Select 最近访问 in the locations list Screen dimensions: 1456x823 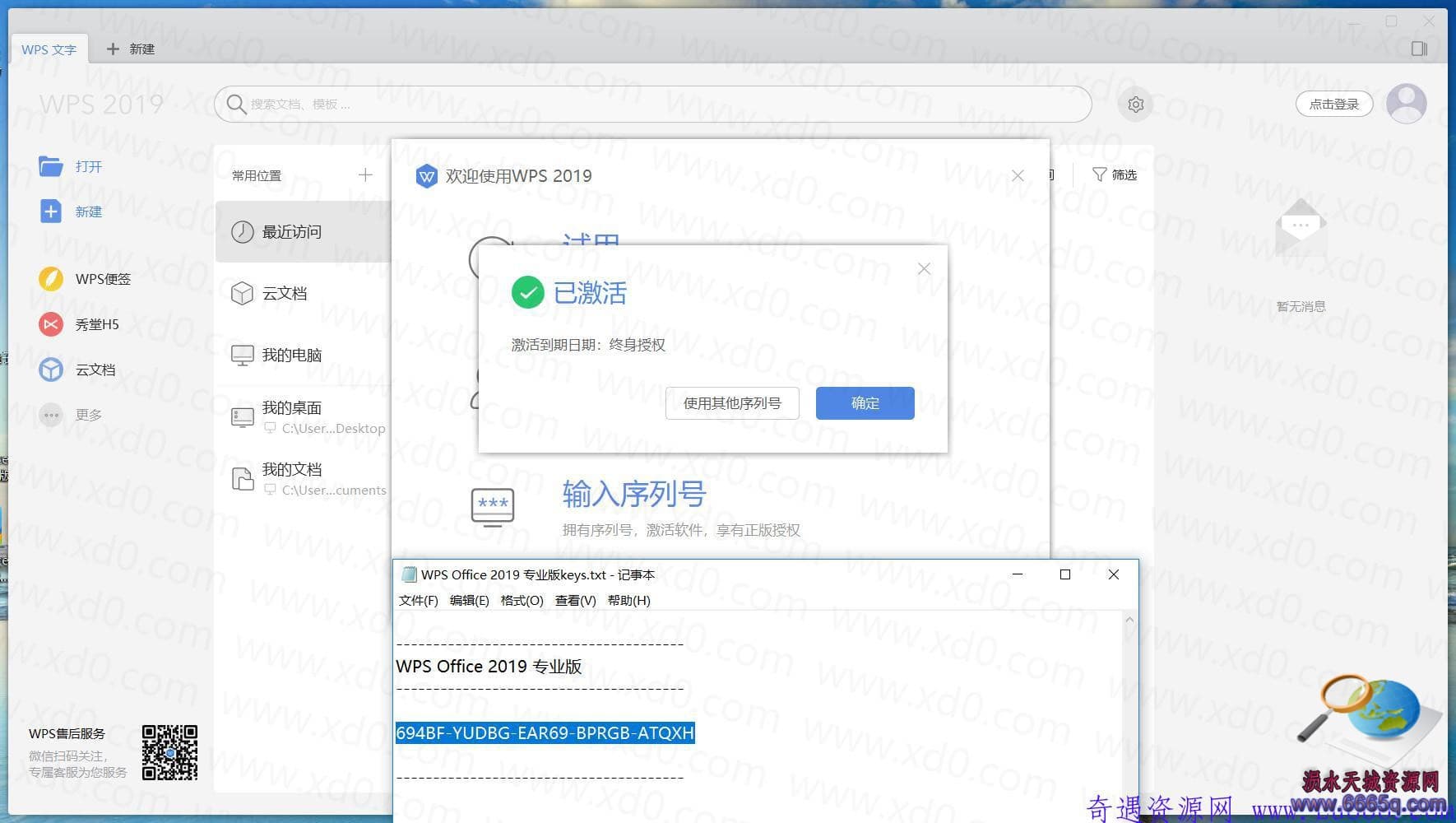303,232
